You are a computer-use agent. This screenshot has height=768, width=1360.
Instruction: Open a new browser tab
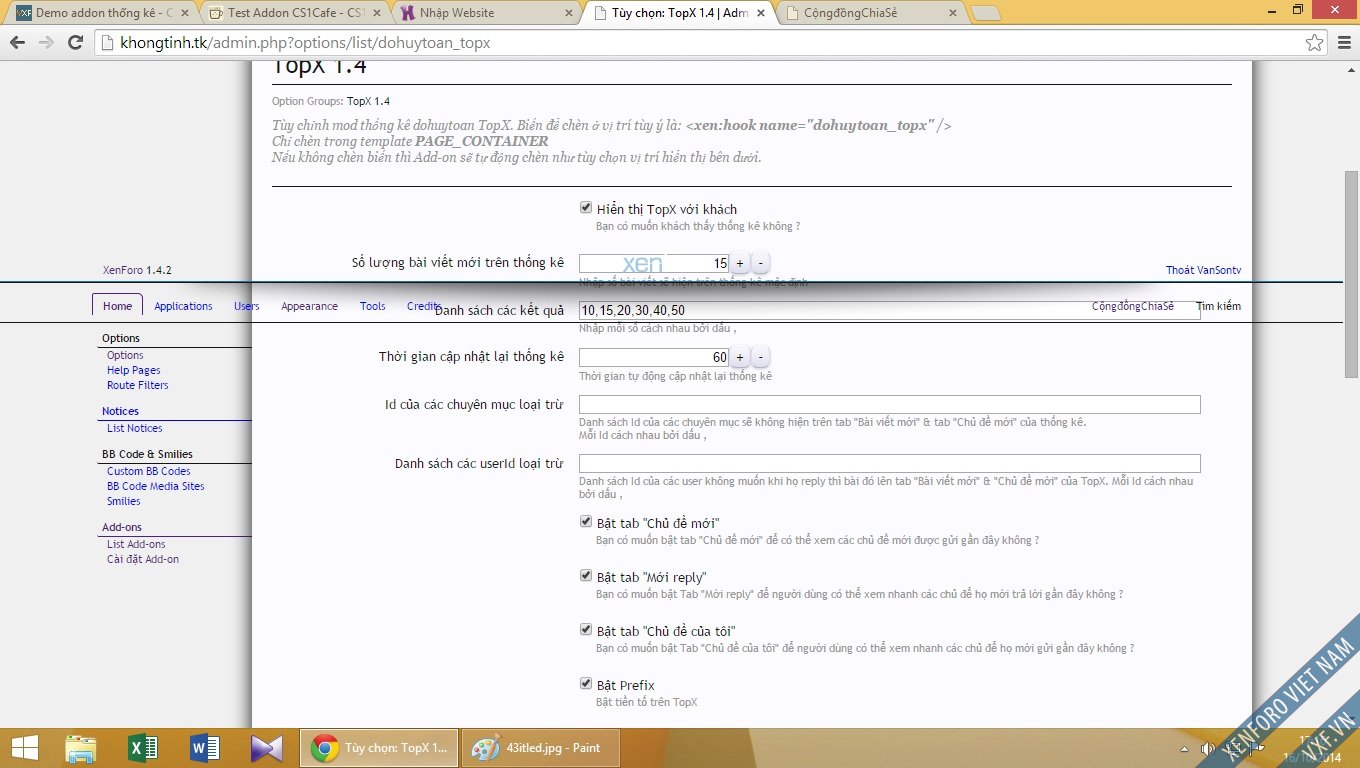(986, 13)
